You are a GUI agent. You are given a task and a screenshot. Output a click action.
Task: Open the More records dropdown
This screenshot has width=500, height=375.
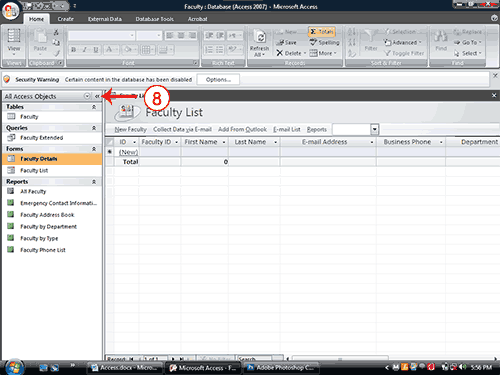[323, 53]
